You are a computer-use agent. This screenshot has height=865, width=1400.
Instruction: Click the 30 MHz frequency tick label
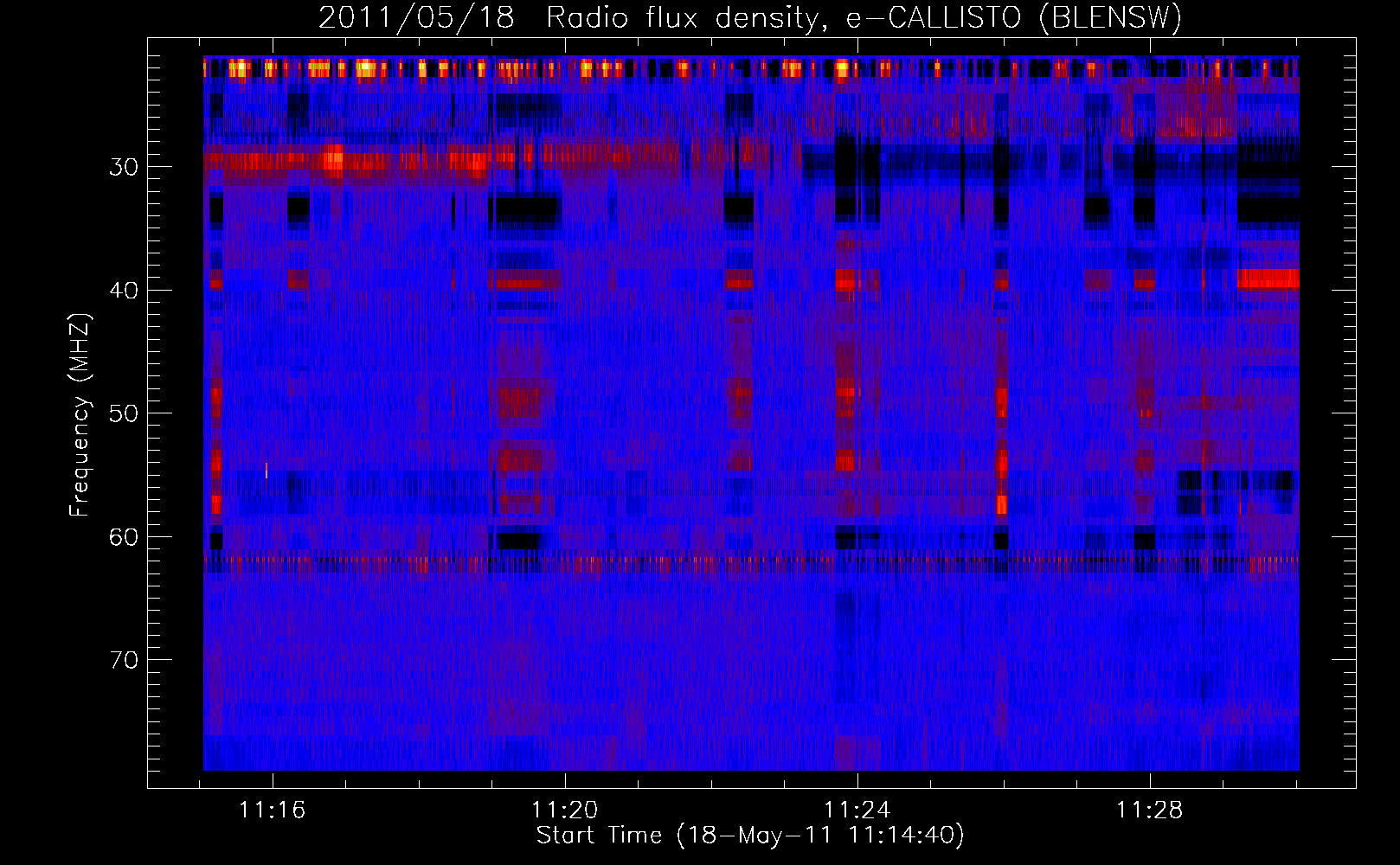tap(124, 167)
